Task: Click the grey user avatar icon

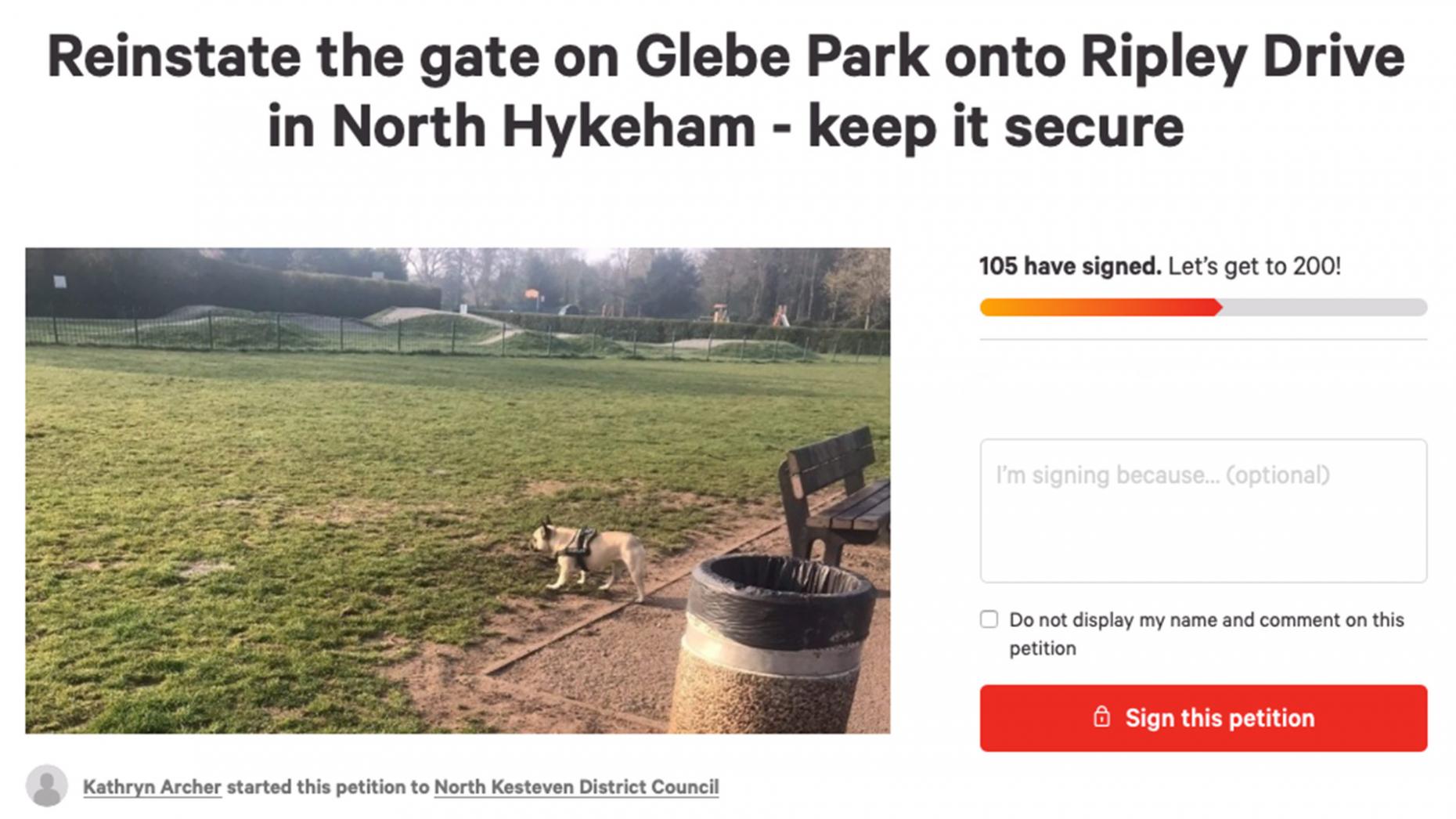Action: (47, 785)
